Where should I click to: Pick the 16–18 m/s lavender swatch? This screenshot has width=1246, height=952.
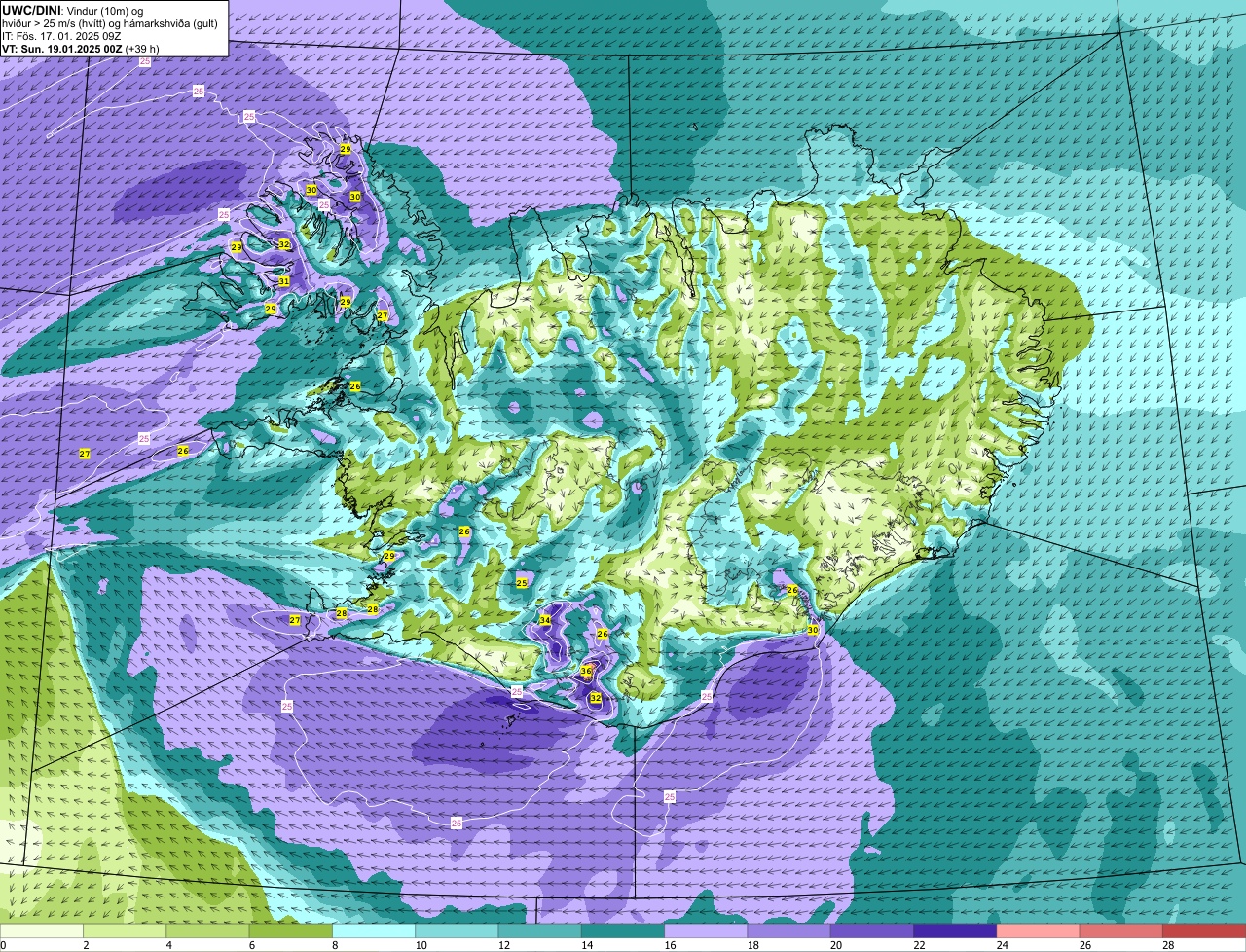[706, 931]
